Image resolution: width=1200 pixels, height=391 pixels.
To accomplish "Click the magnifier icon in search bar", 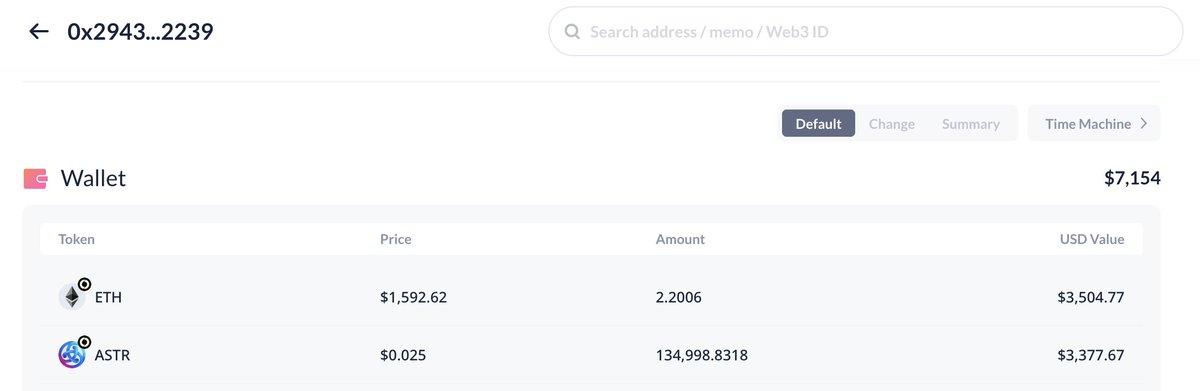I will 573,32.
